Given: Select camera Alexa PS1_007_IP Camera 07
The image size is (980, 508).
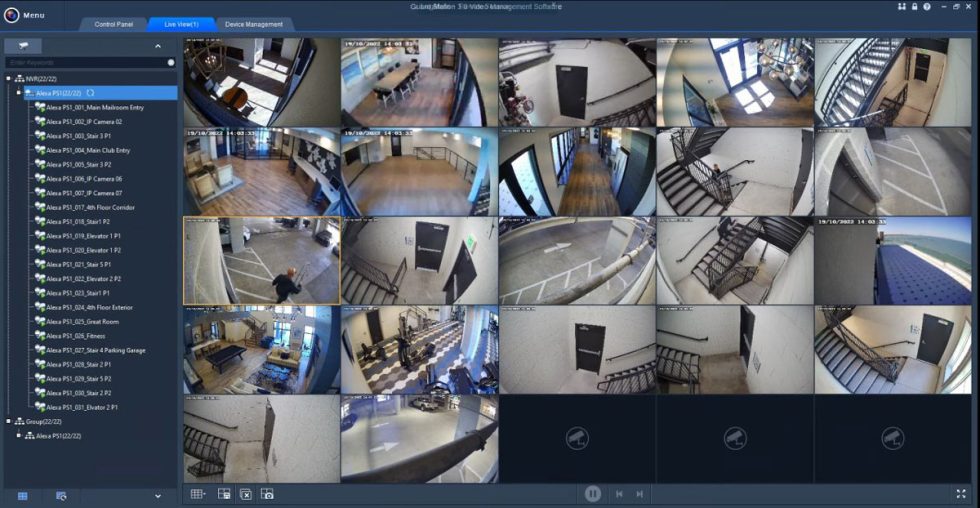Looking at the screenshot, I should point(84,193).
